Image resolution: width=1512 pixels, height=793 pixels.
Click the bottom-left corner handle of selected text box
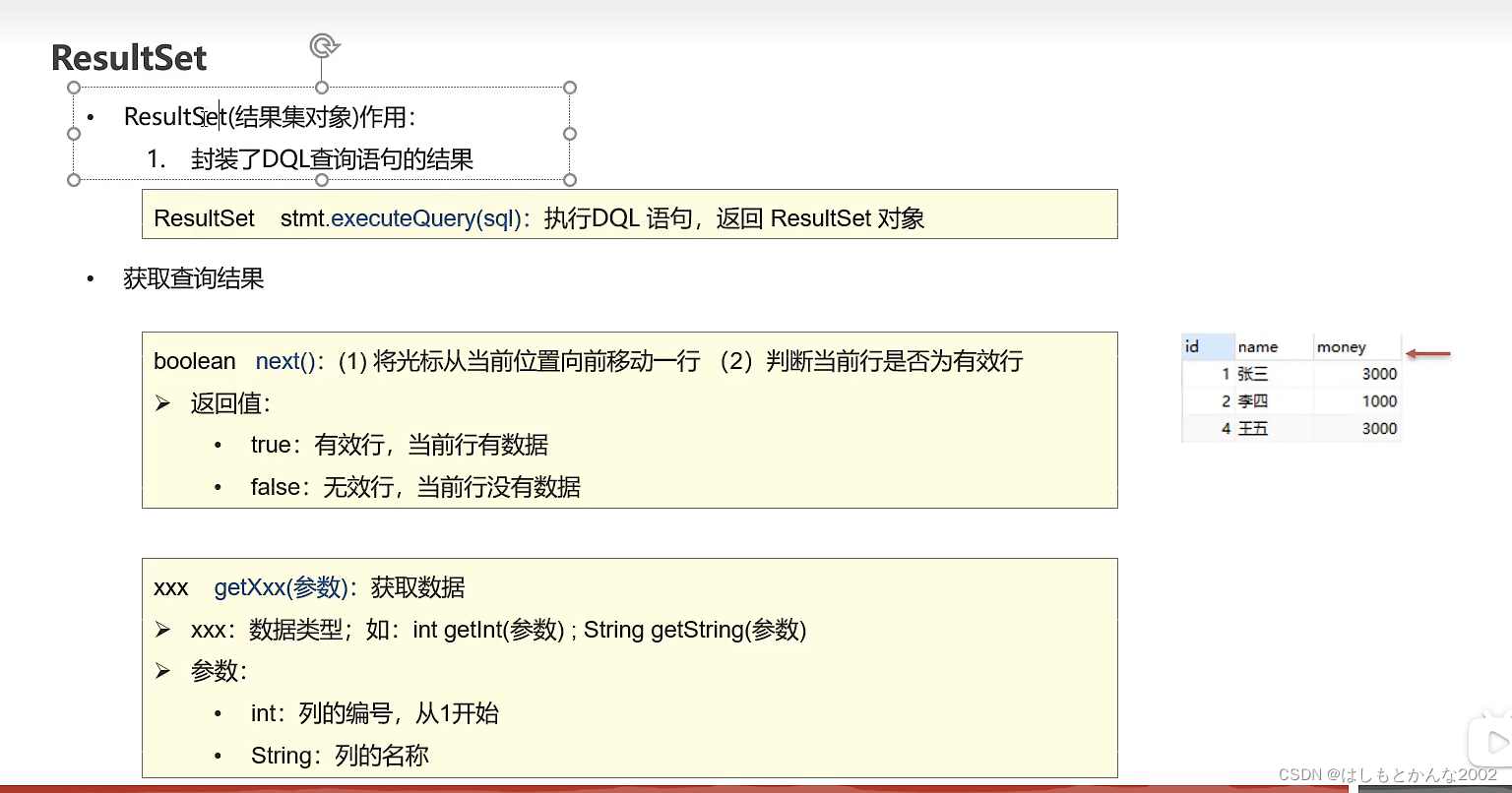tap(74, 179)
